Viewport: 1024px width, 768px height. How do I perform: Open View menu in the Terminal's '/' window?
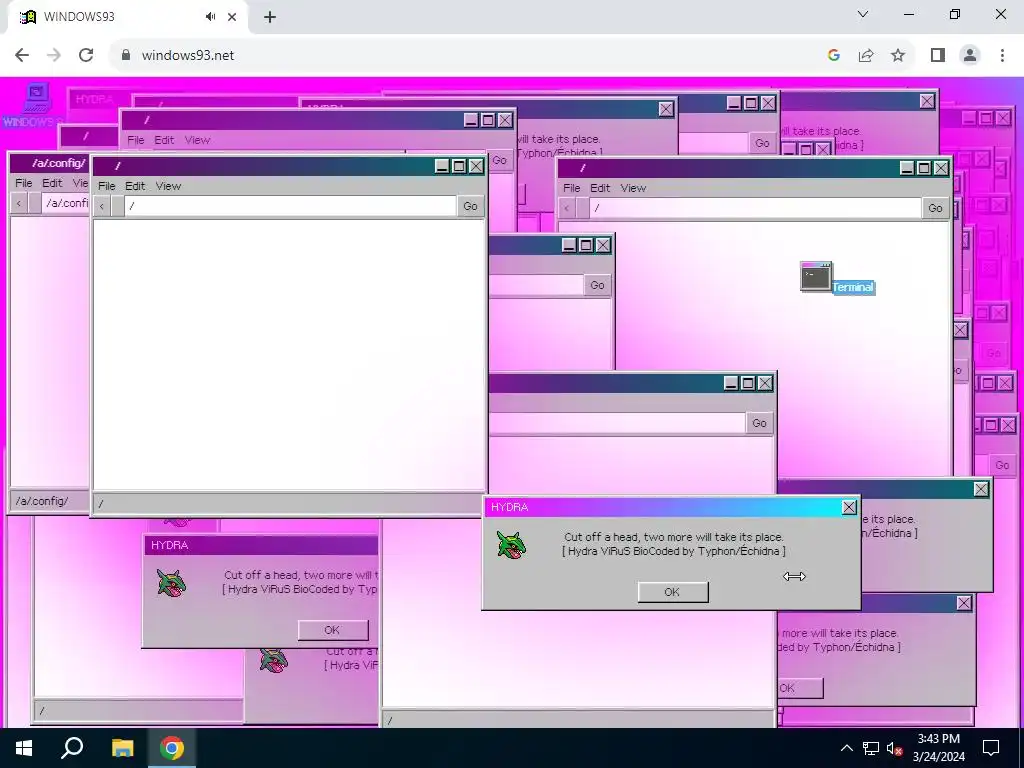point(633,188)
